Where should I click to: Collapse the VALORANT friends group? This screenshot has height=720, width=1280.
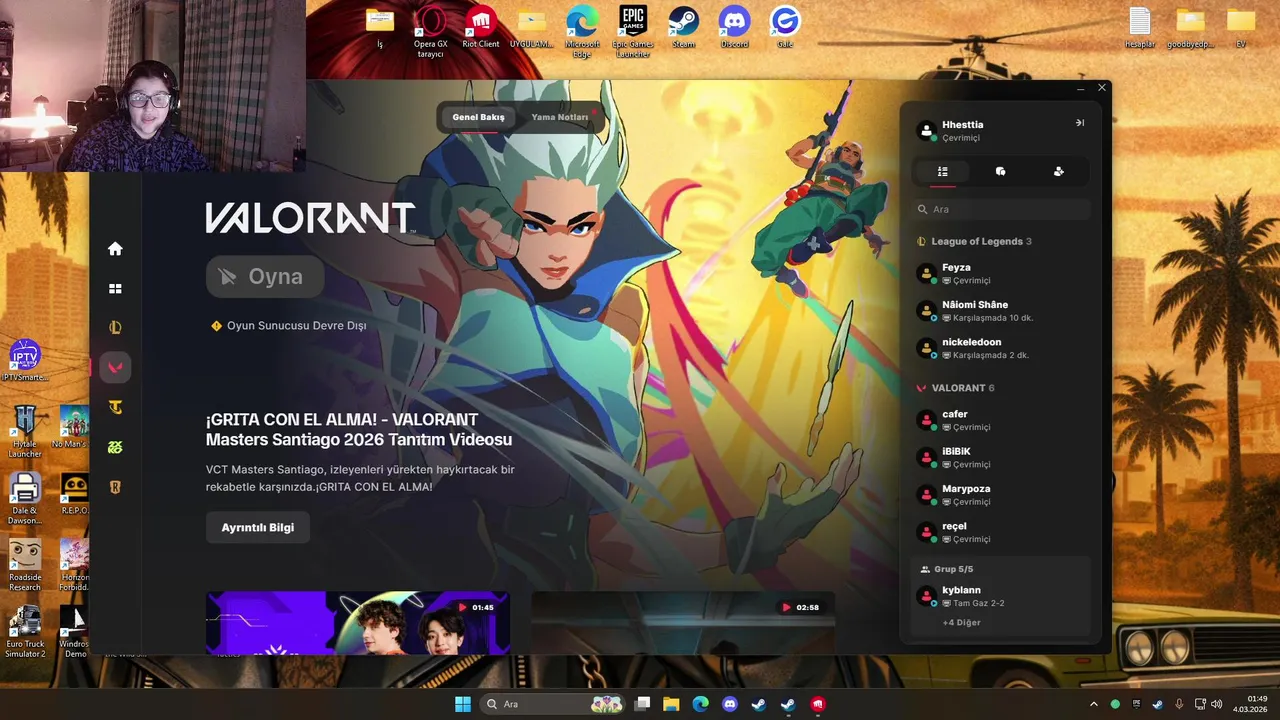[955, 388]
